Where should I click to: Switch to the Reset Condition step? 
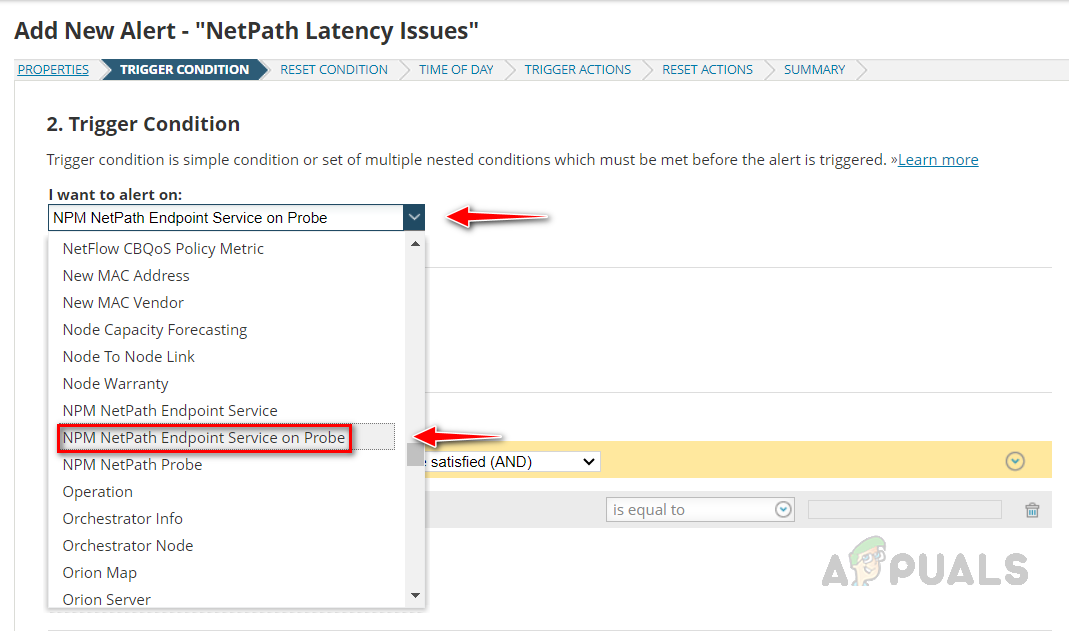tap(333, 70)
